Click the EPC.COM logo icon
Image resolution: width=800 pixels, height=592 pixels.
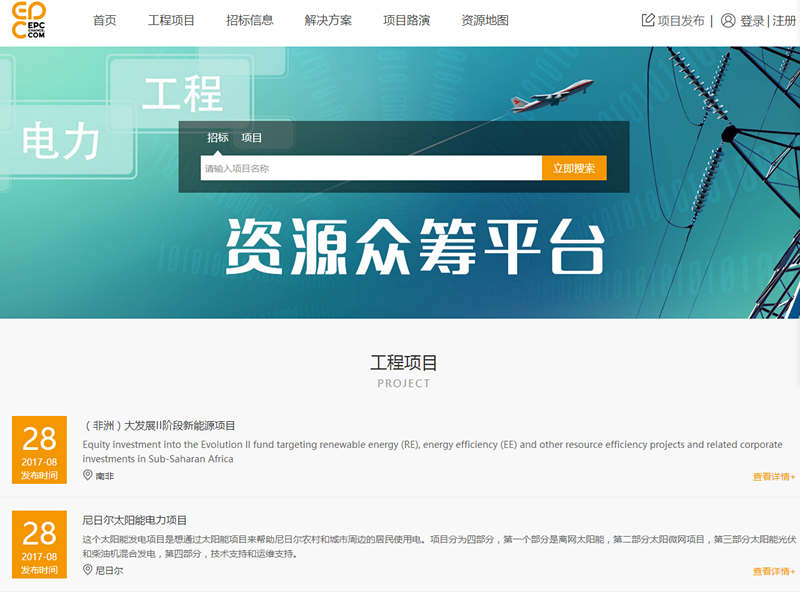(28, 21)
